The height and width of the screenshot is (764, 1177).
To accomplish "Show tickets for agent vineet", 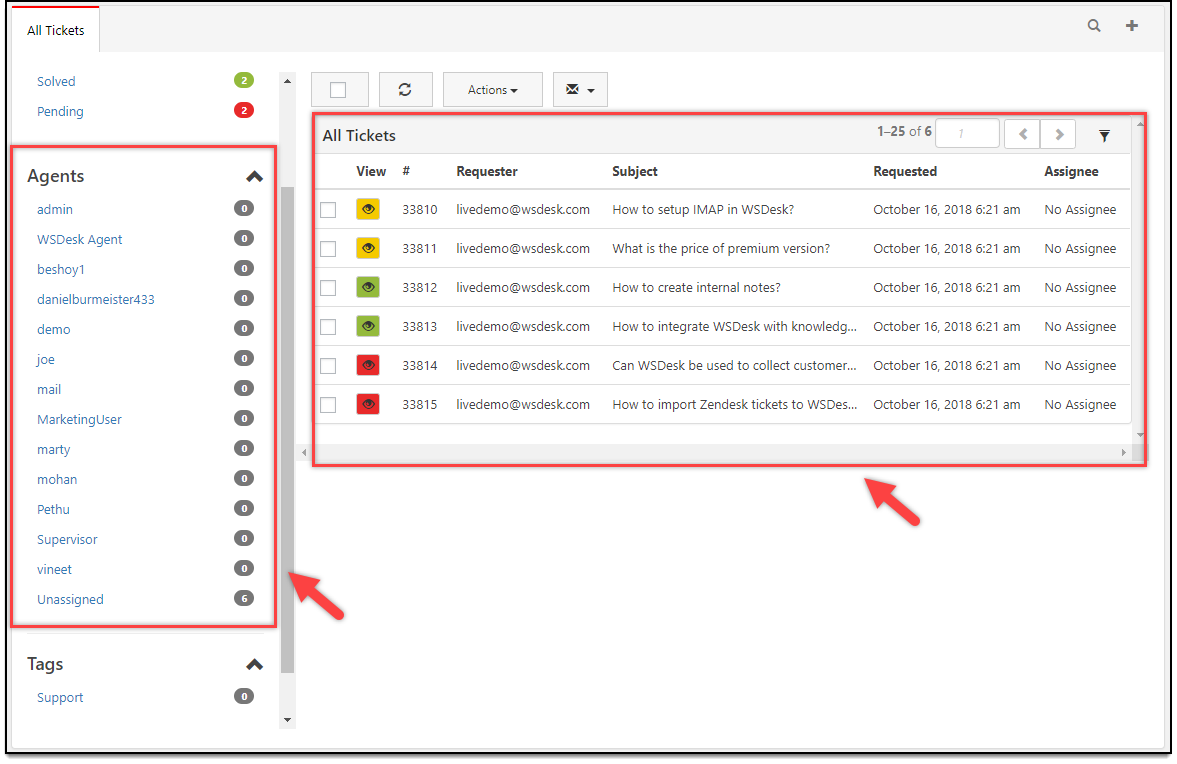I will tap(54, 570).
